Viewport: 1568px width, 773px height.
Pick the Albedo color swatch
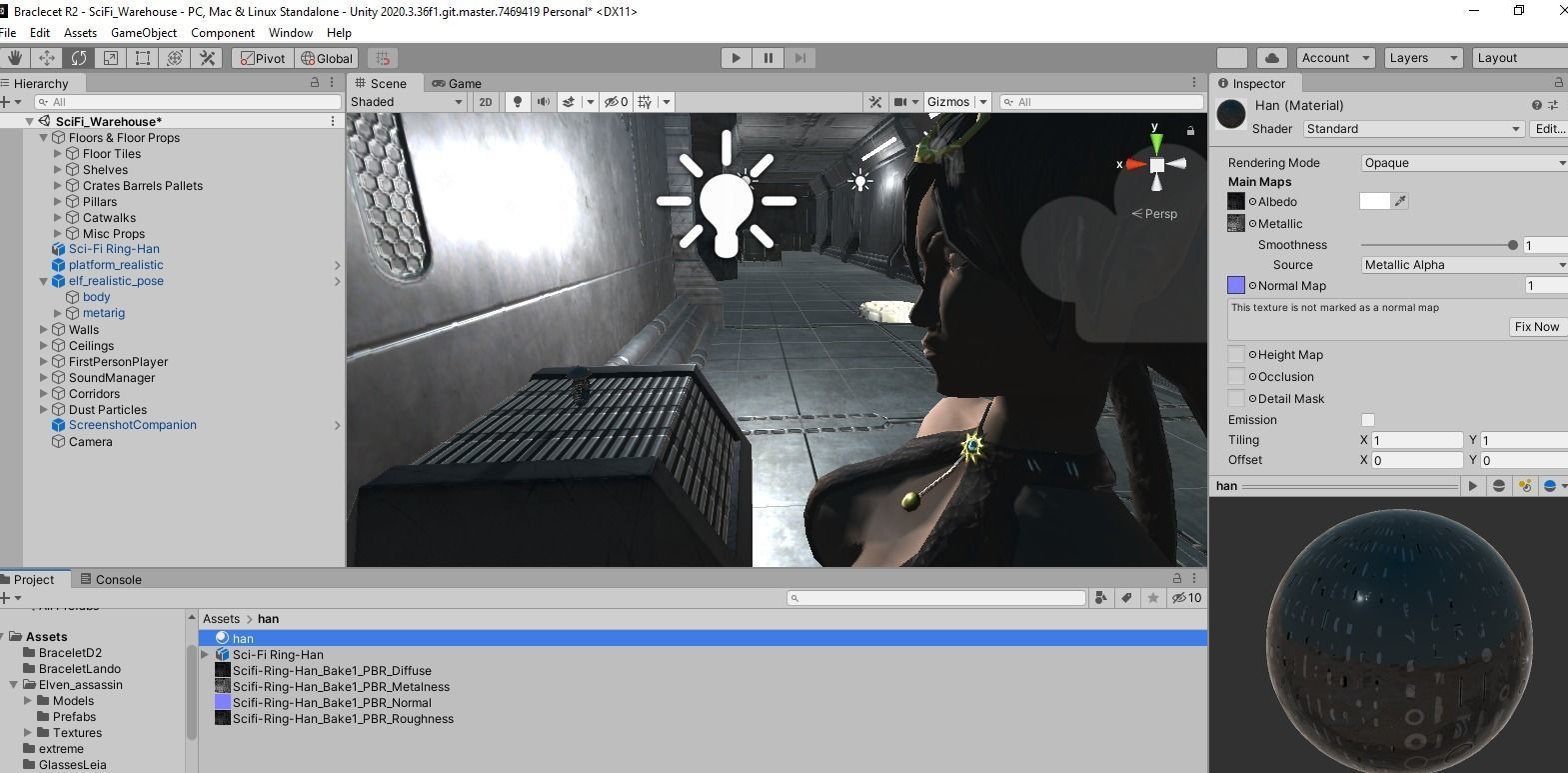(x=1375, y=202)
